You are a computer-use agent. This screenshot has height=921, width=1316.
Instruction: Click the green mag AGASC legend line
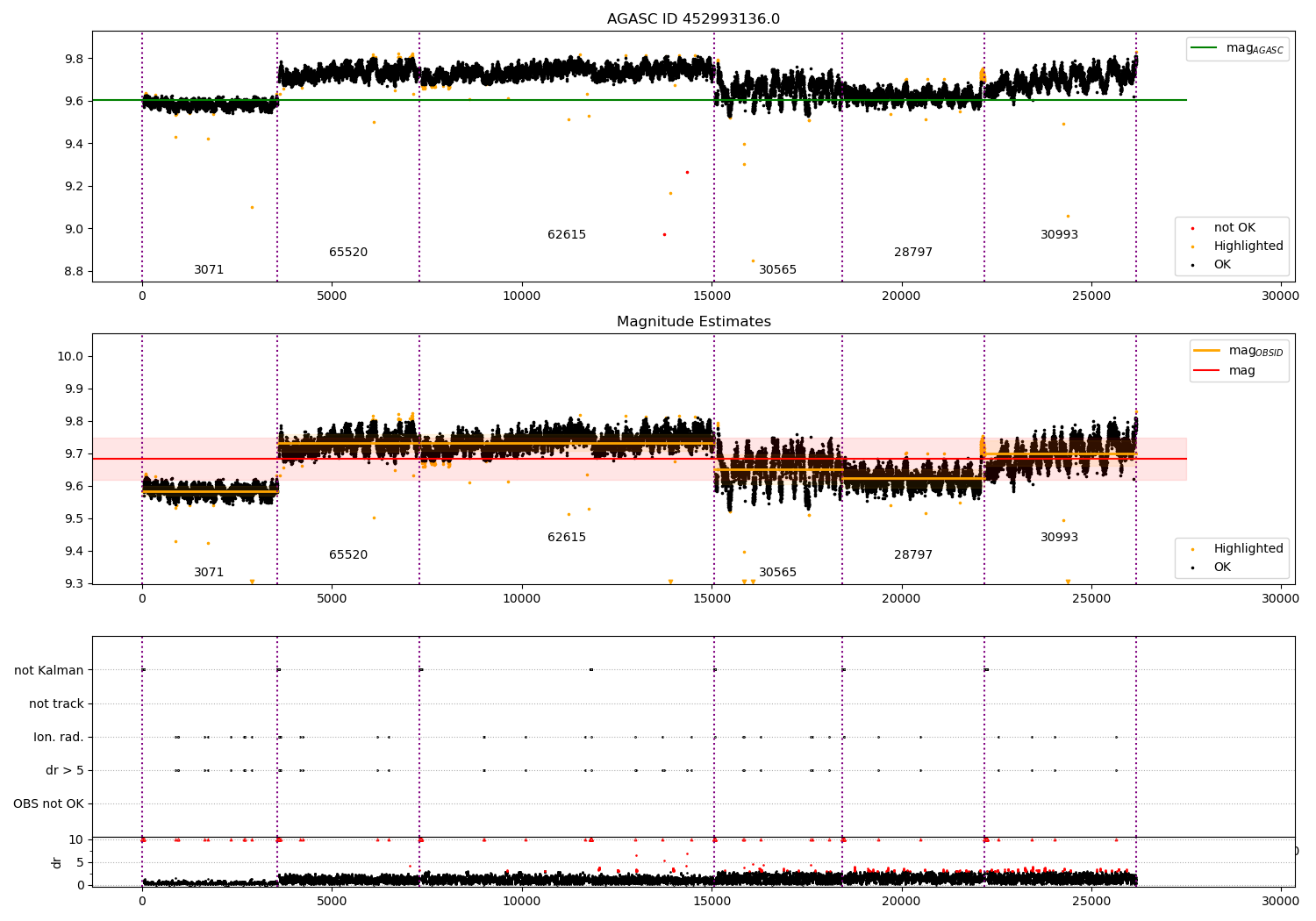1205,48
